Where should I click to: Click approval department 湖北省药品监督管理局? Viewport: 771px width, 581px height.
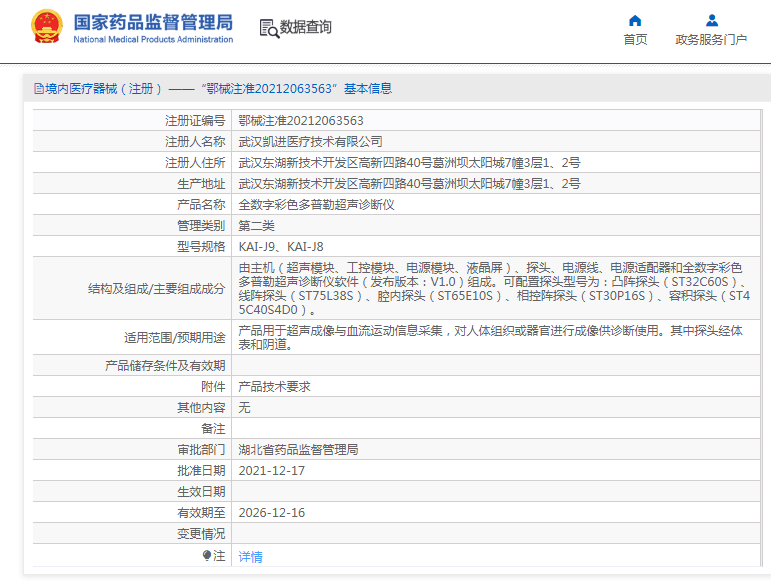(x=298, y=449)
